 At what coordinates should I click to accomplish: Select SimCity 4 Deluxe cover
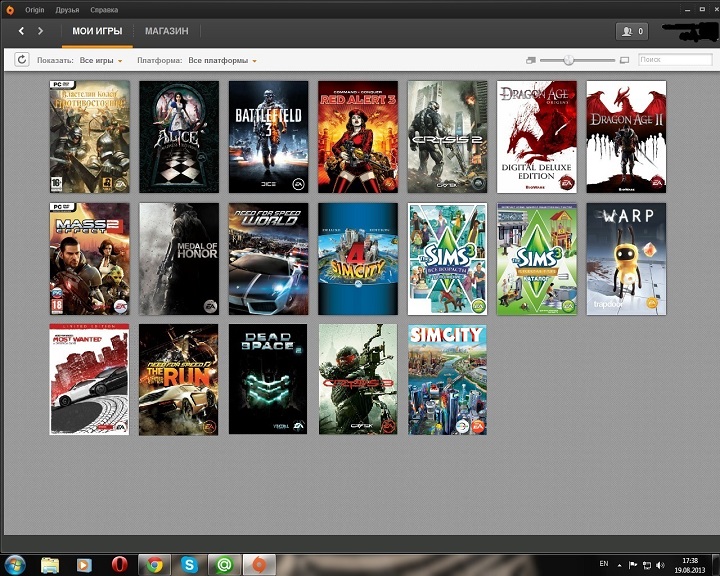358,259
